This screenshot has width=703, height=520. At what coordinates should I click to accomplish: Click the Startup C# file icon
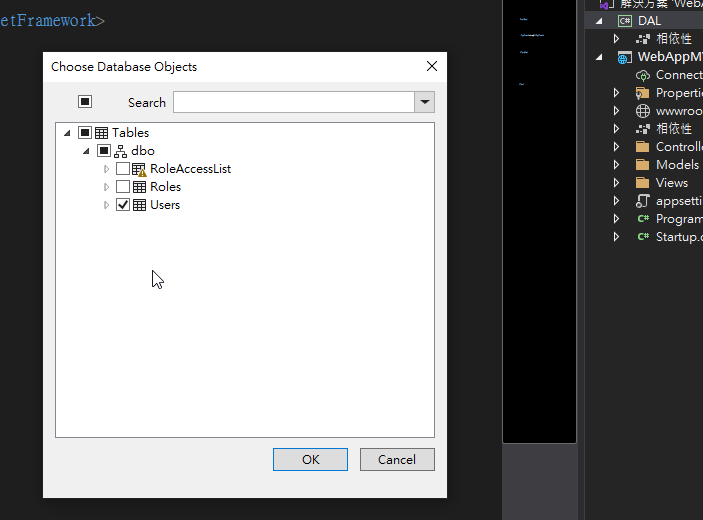643,237
